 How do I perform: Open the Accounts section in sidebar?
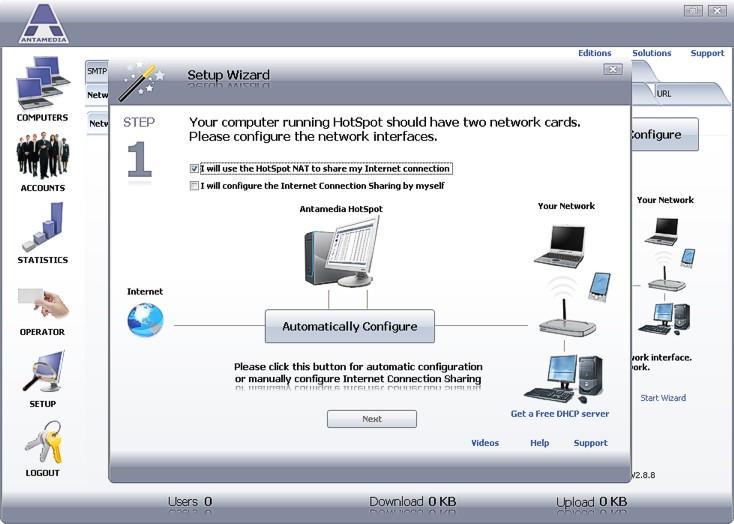tap(43, 162)
